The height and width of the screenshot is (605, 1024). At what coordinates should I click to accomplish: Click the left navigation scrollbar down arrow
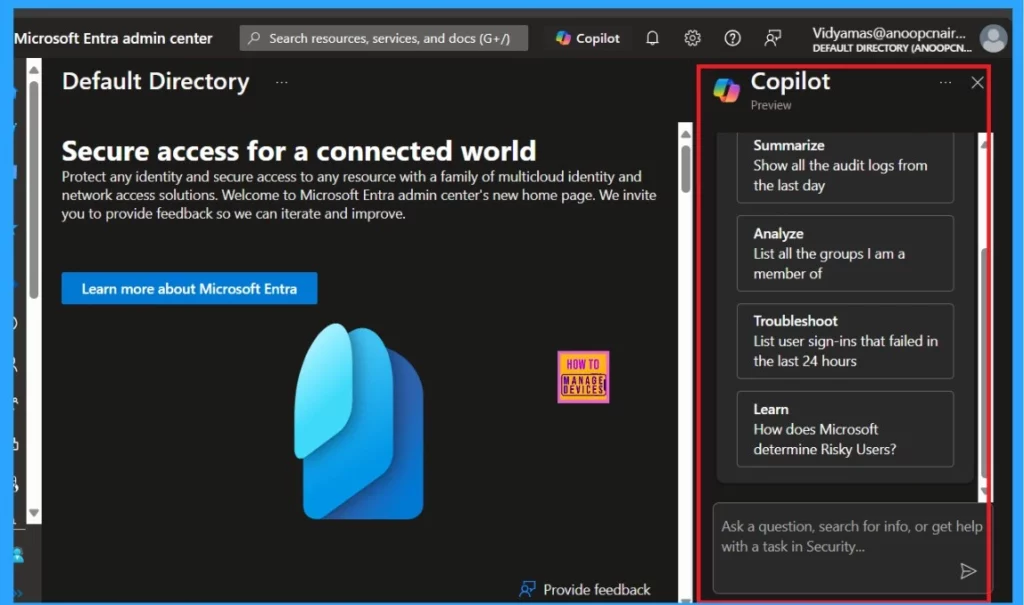point(34,514)
